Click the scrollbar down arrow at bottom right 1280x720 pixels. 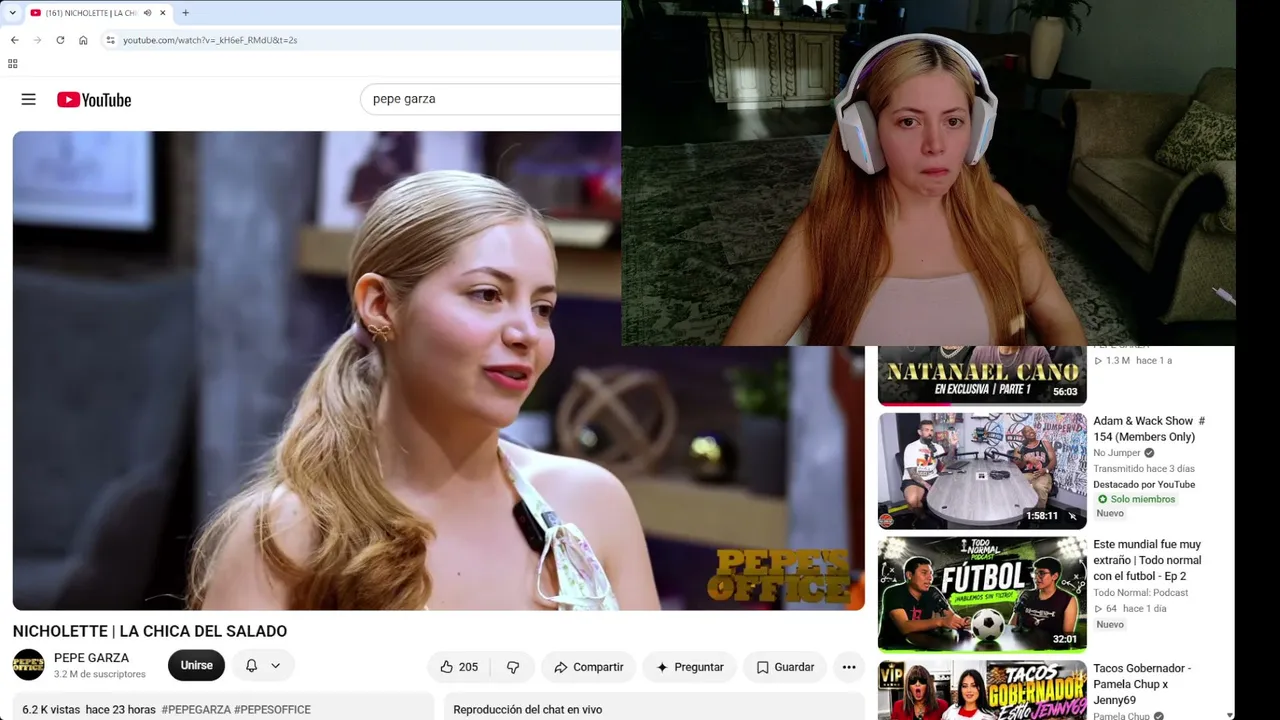1230,715
